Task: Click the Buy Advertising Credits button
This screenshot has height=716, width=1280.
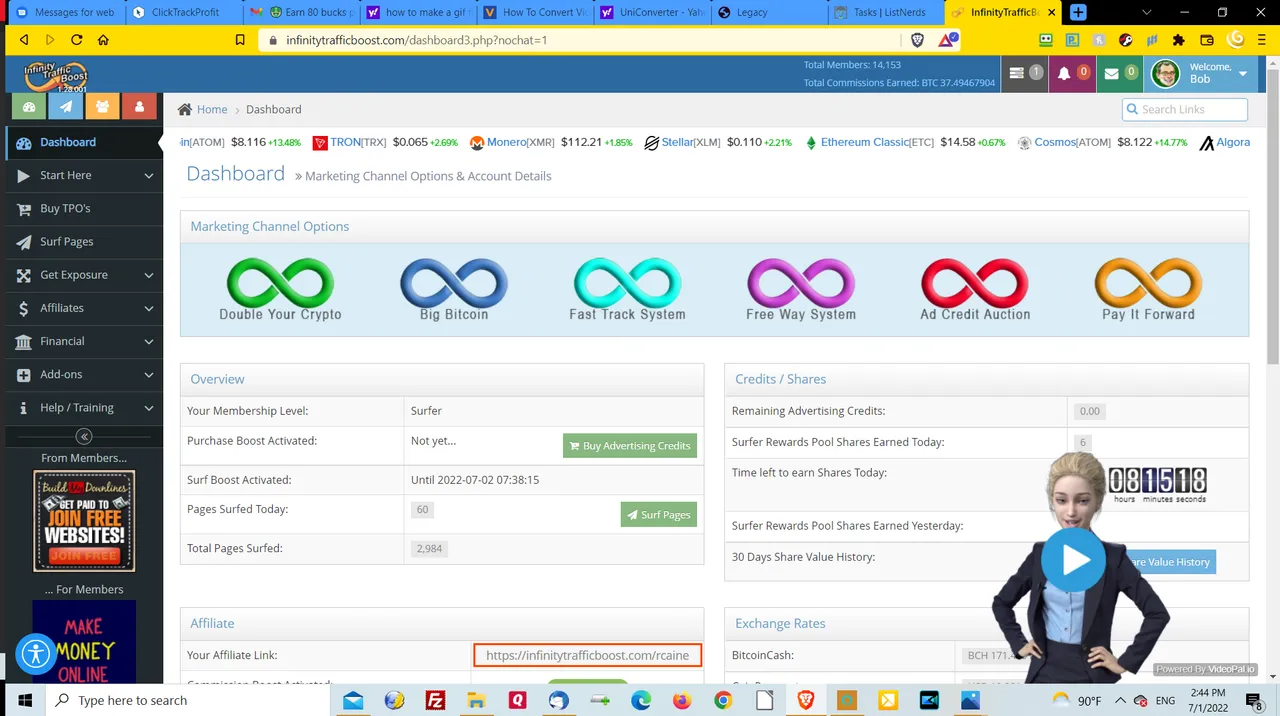Action: [x=630, y=446]
